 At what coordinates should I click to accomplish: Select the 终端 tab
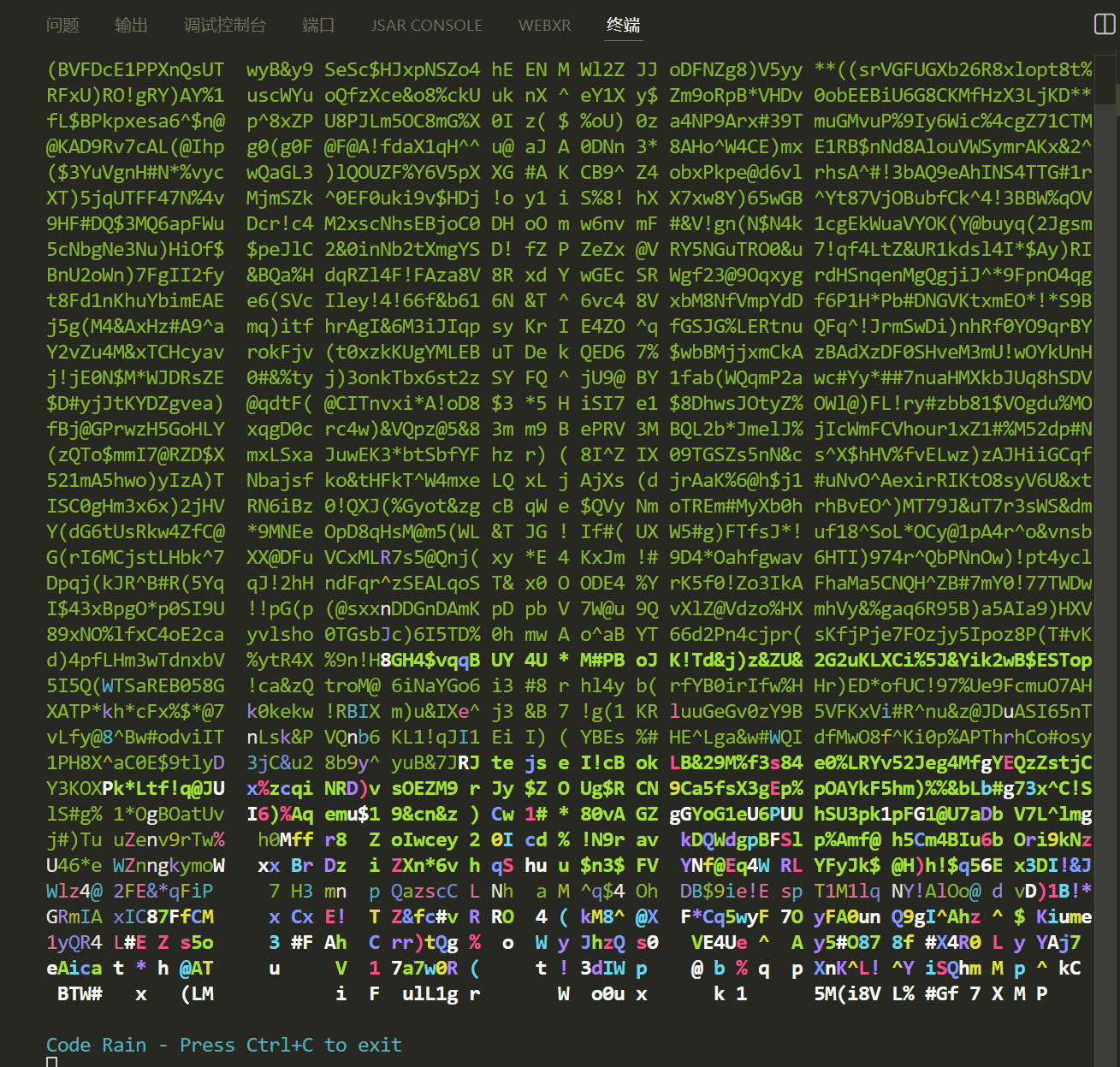[x=623, y=26]
